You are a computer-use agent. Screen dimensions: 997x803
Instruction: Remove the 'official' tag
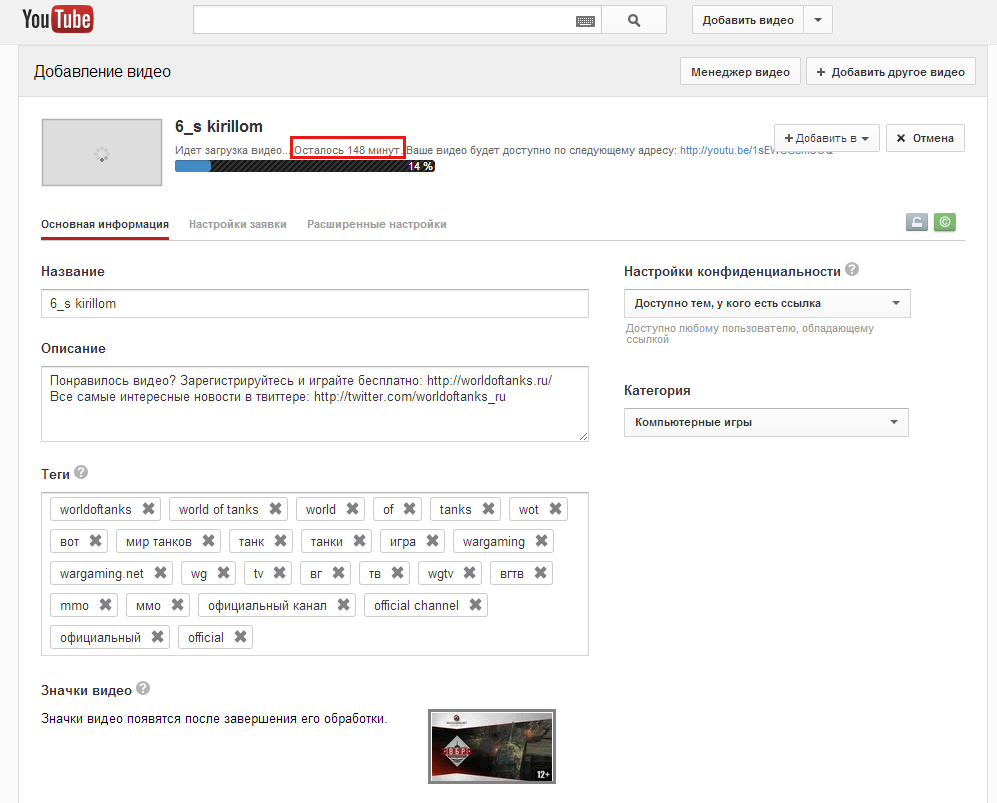pyautogui.click(x=240, y=636)
